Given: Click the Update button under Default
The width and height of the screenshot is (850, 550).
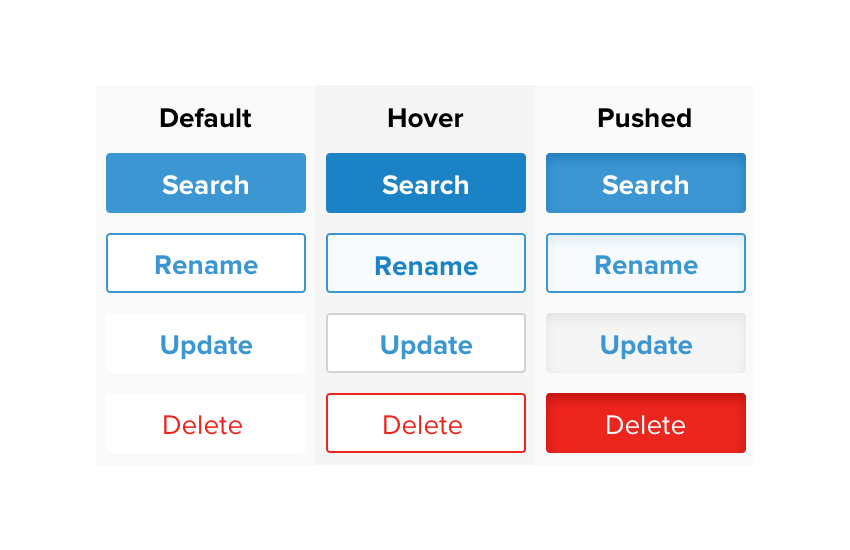Looking at the screenshot, I should (x=206, y=343).
